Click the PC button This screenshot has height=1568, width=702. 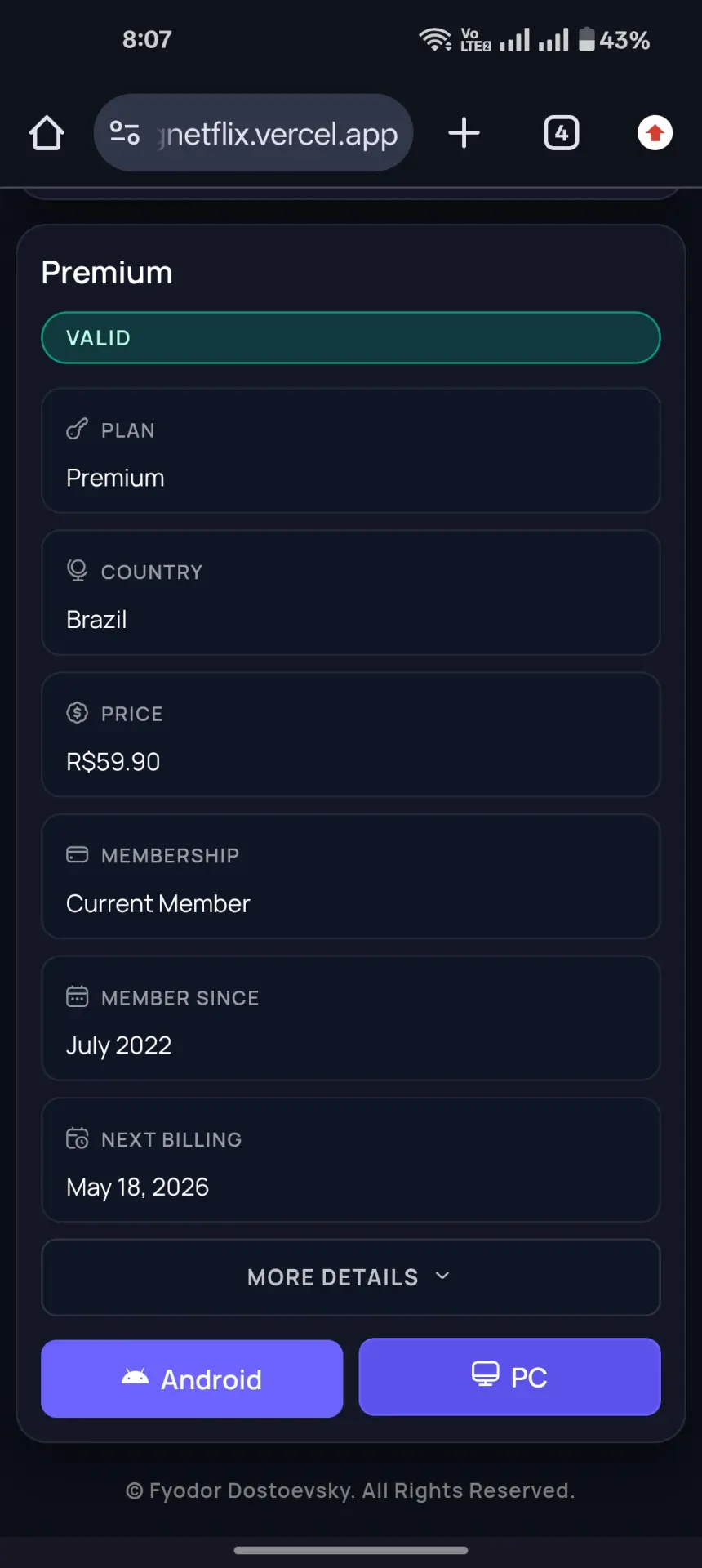(x=510, y=1377)
